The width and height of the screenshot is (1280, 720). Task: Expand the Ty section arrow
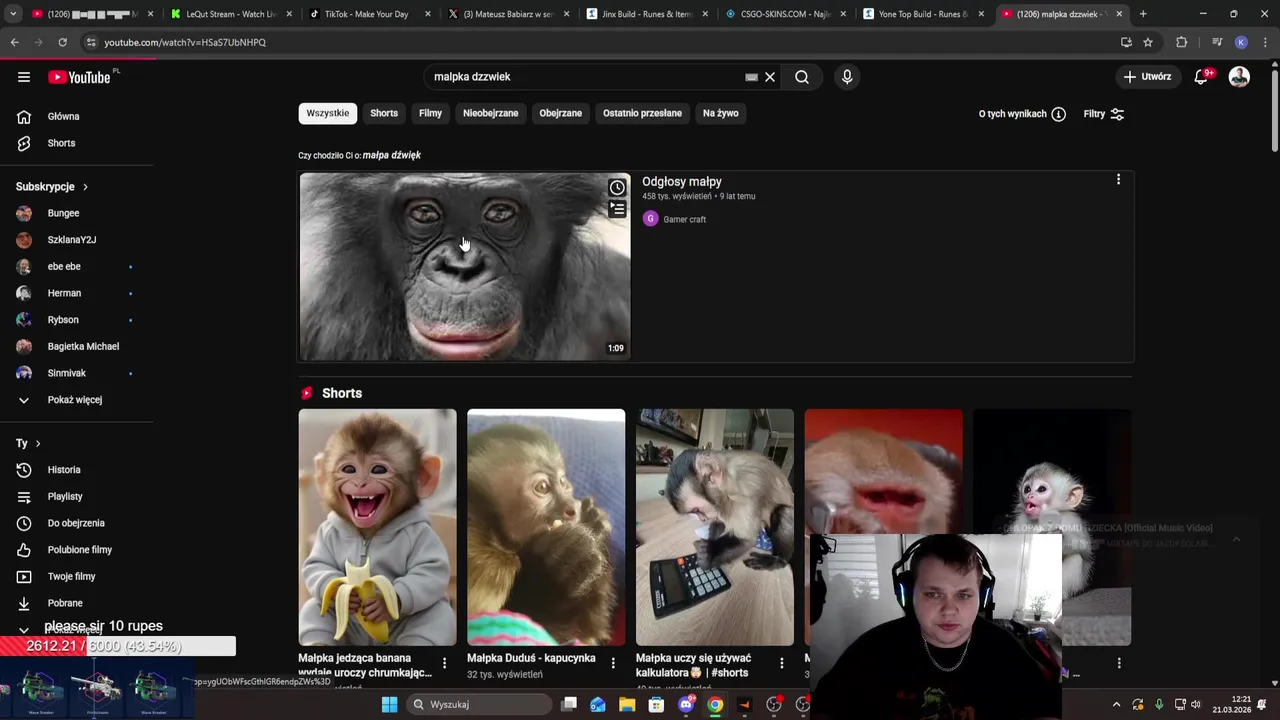pos(38,443)
